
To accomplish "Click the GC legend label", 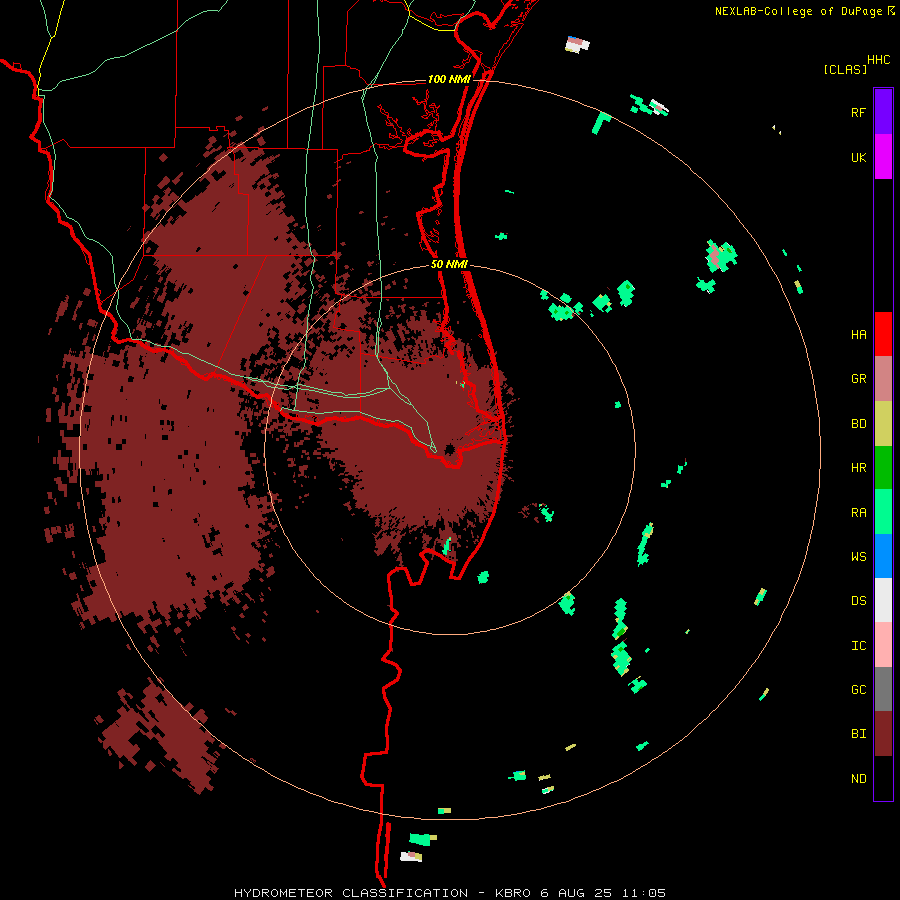I will pos(858,690).
